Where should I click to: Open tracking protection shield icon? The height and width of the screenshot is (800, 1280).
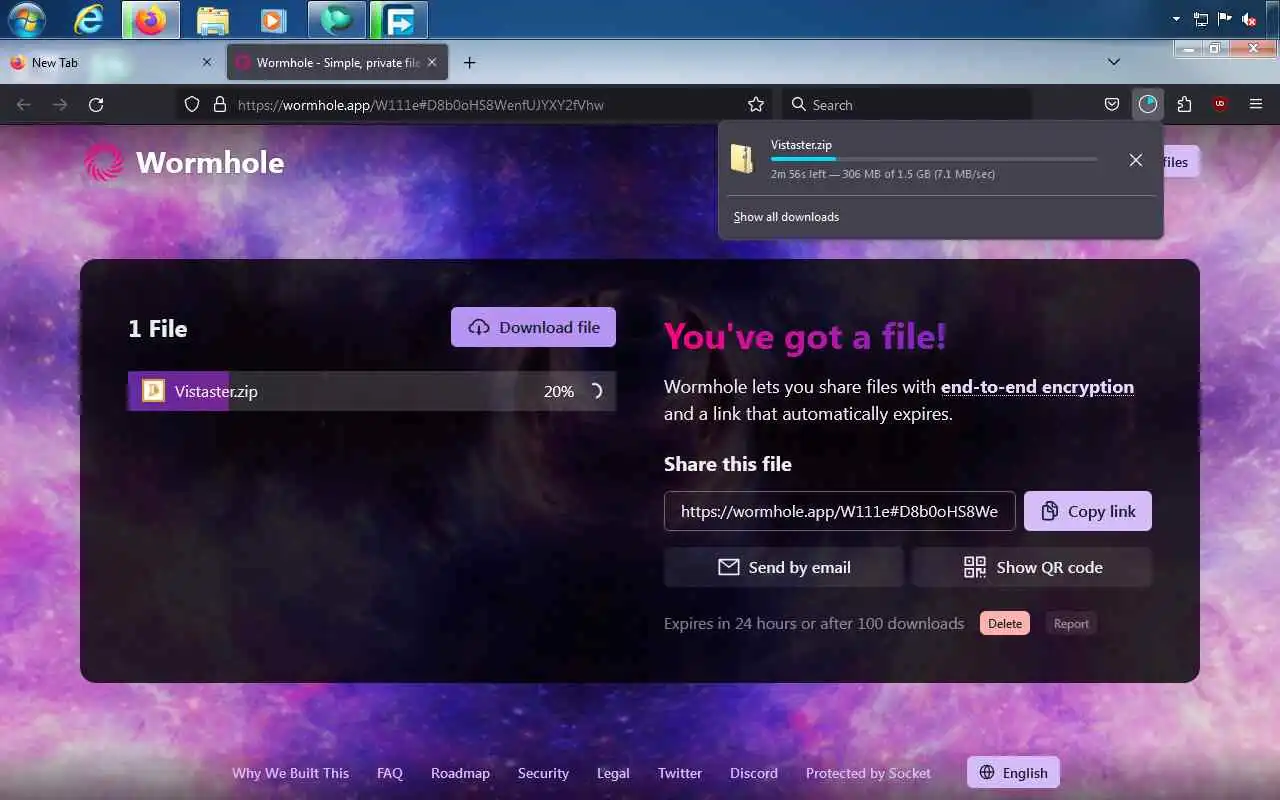coord(193,104)
